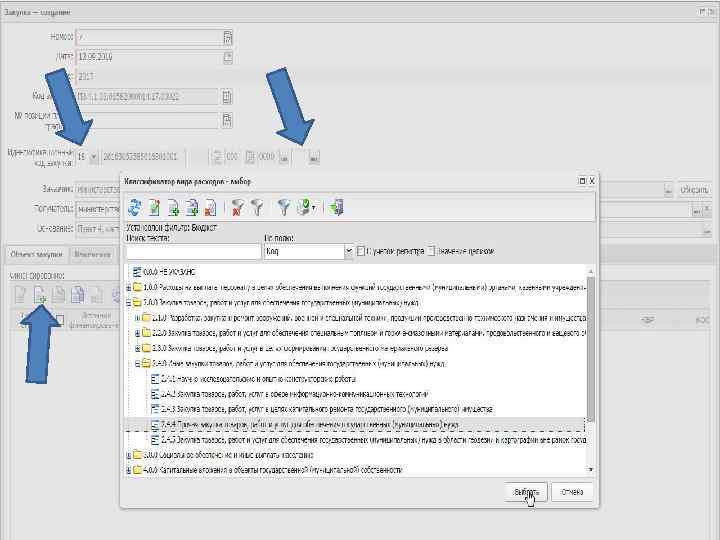Click the create new record icon in dialog
This screenshot has height=540, width=720.
click(173, 208)
